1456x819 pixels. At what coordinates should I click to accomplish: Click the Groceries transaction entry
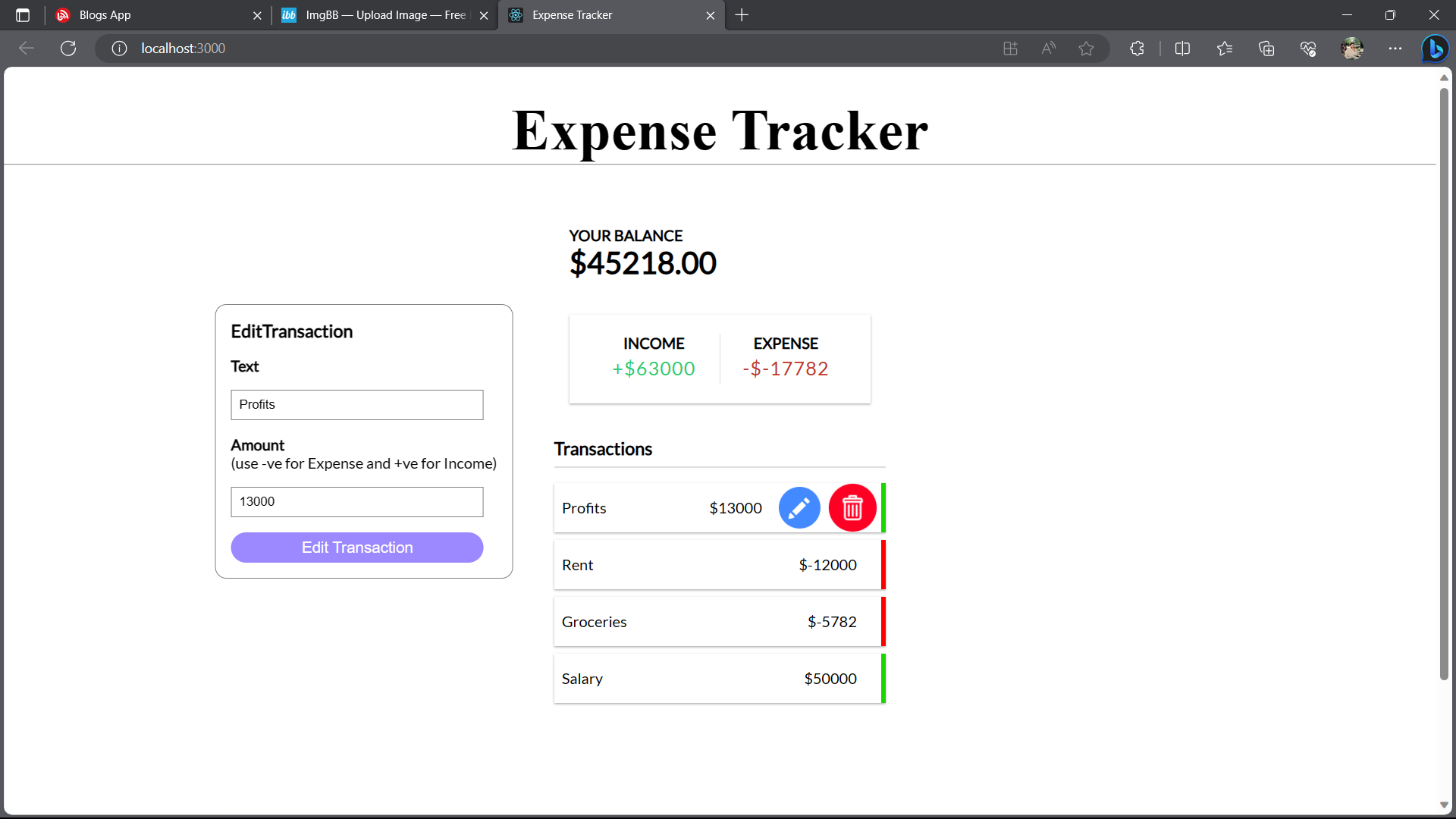[719, 621]
